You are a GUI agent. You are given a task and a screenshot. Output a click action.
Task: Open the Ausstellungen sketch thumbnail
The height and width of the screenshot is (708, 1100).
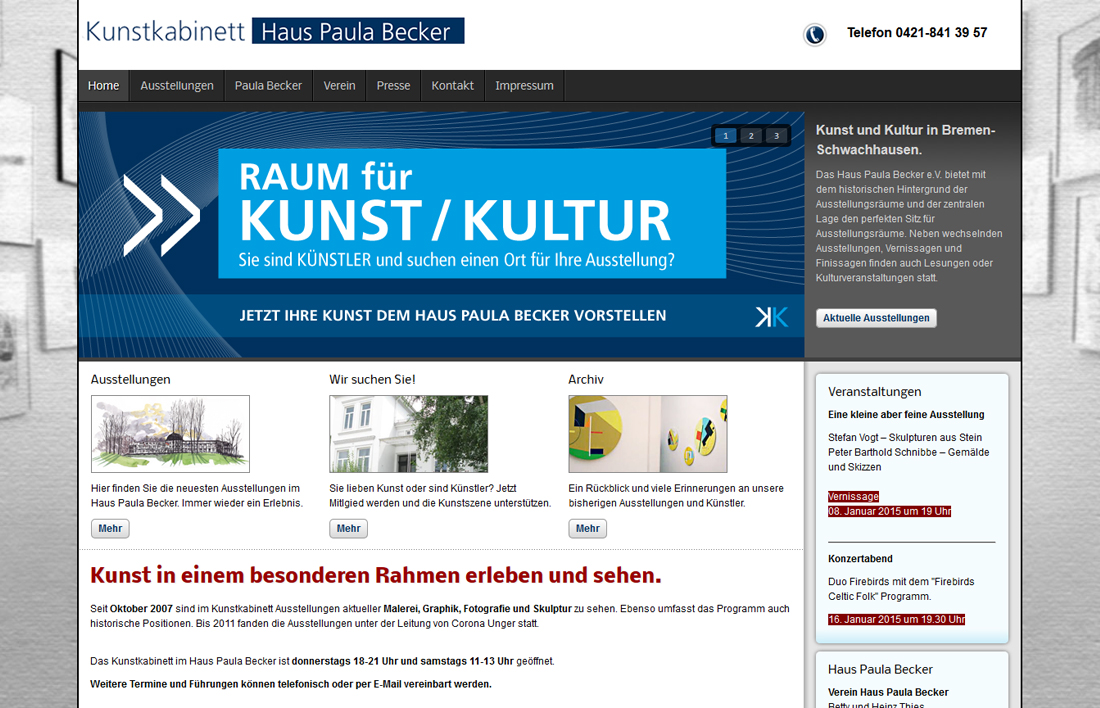pos(170,434)
